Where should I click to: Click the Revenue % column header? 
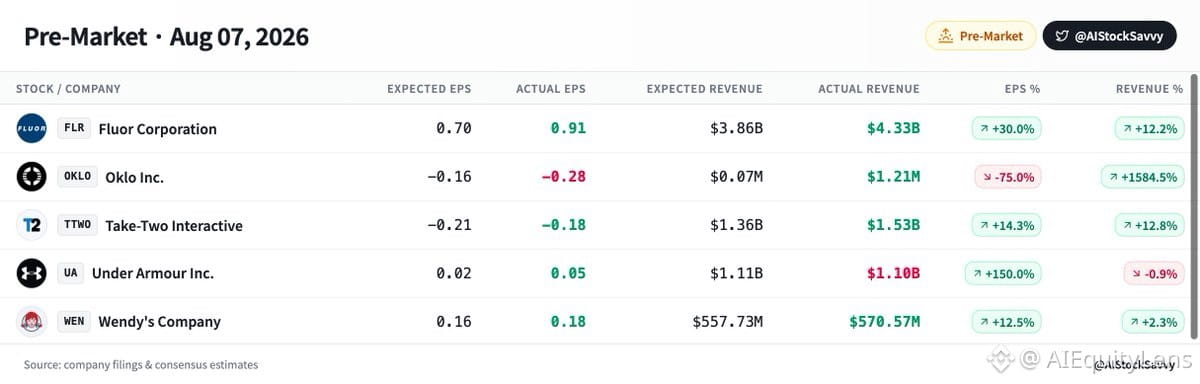(1150, 89)
